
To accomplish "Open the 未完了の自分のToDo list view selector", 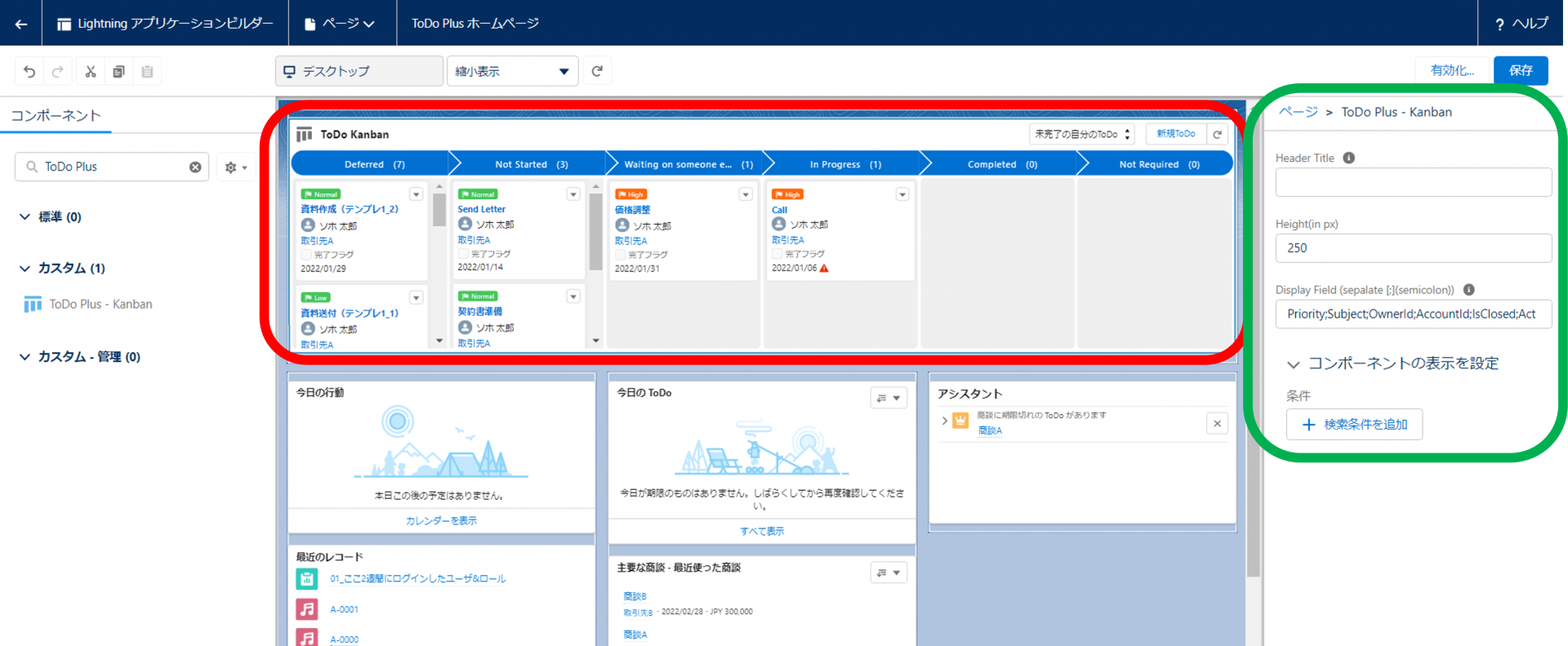I will pos(1081,134).
